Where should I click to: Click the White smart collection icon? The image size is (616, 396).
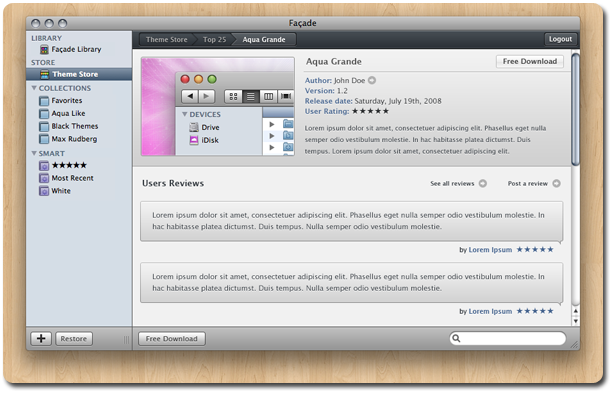click(x=44, y=191)
